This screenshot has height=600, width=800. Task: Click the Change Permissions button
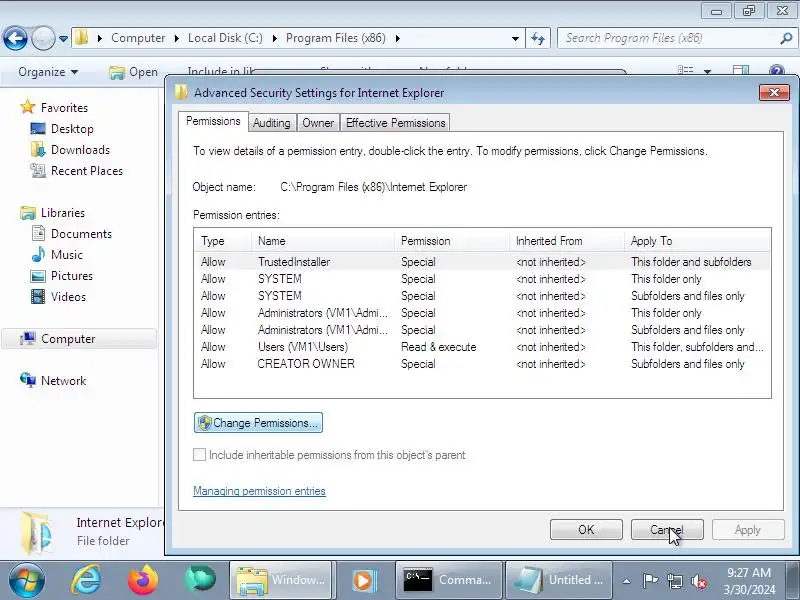click(258, 422)
